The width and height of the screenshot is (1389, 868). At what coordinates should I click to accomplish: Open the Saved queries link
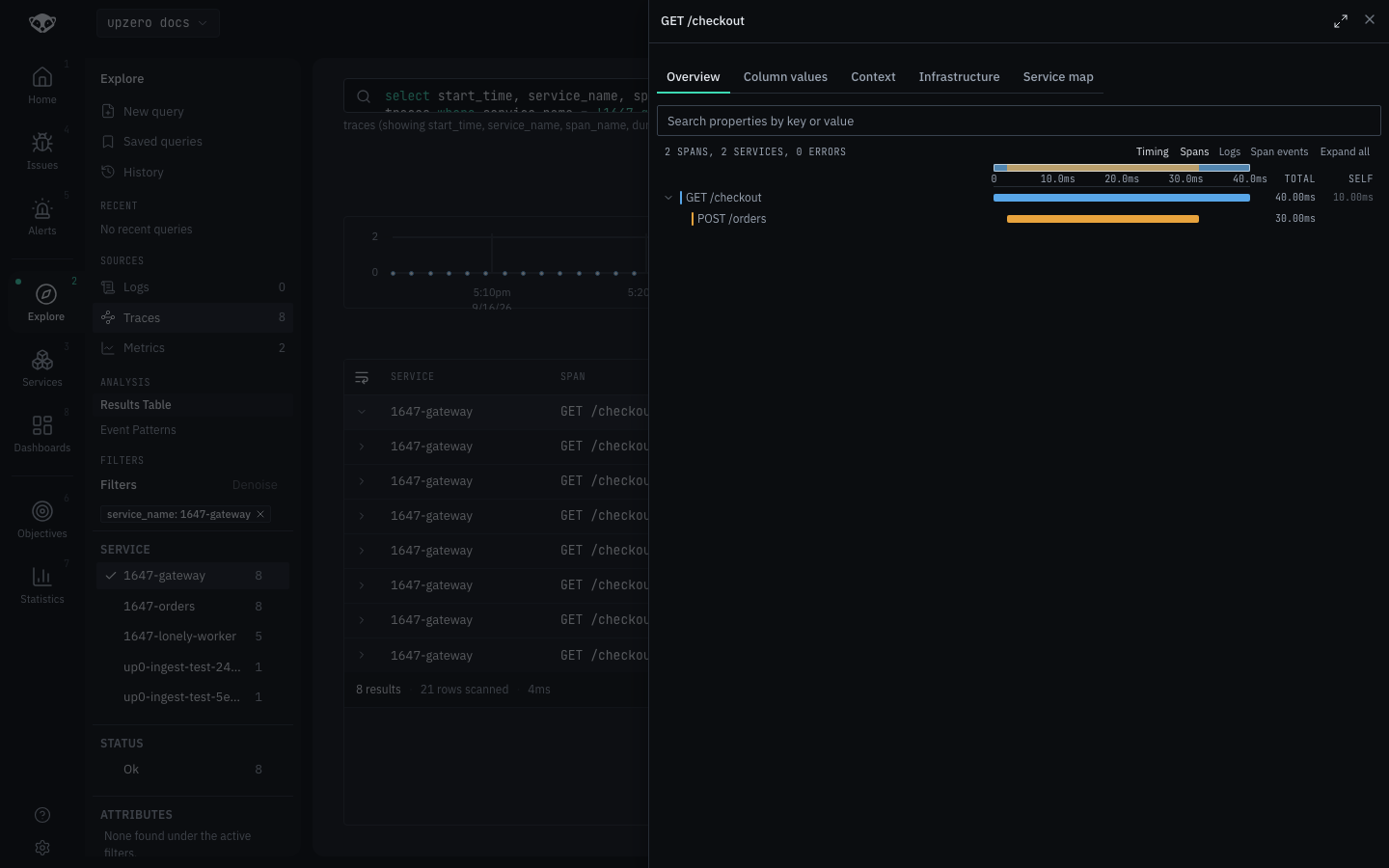(163, 142)
